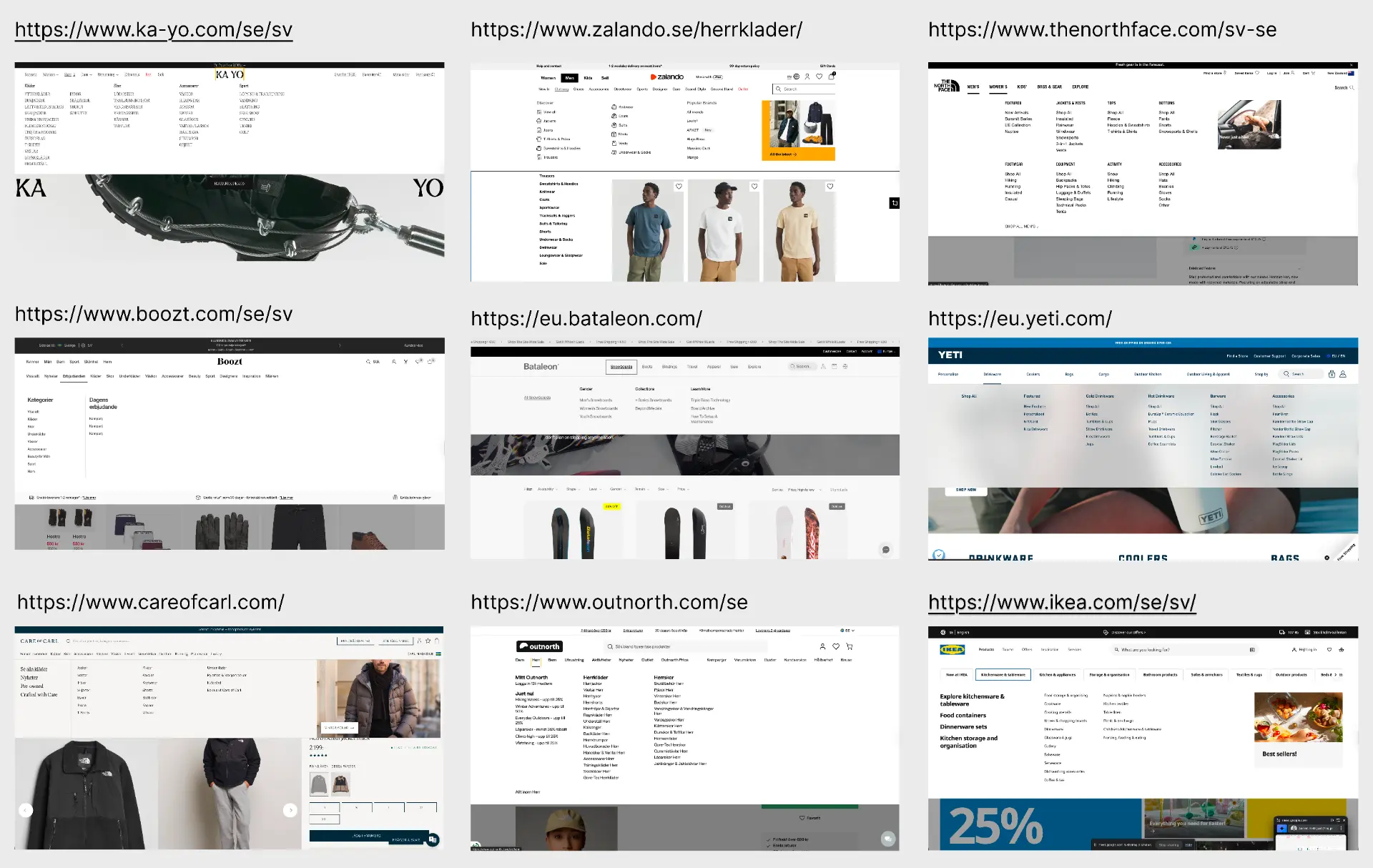Open the Zalando shopping bag icon
This screenshot has height=868, width=1373.
(832, 77)
